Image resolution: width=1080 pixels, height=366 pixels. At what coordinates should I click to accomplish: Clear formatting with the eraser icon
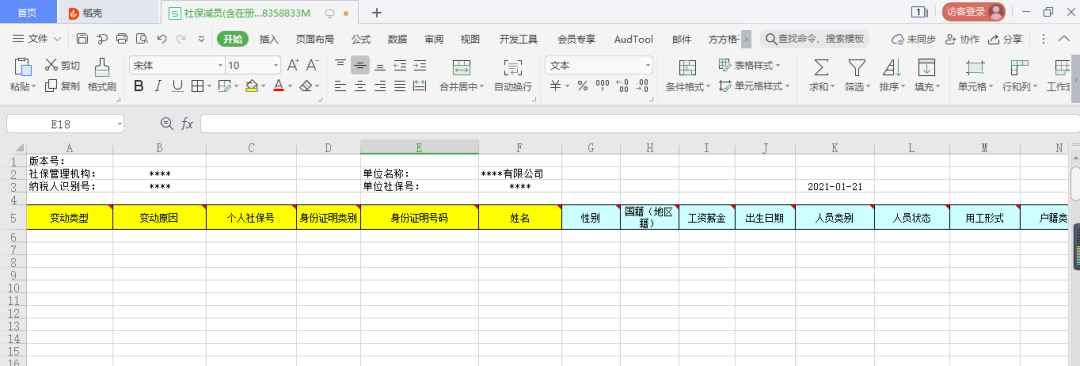tap(306, 86)
